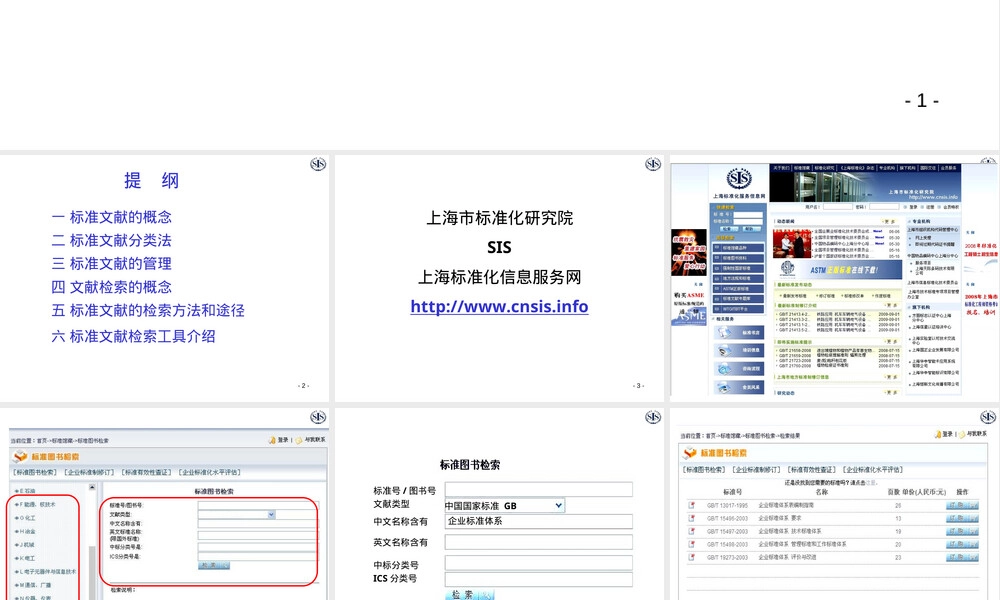Click the ICS 分类号 input field

538,579
